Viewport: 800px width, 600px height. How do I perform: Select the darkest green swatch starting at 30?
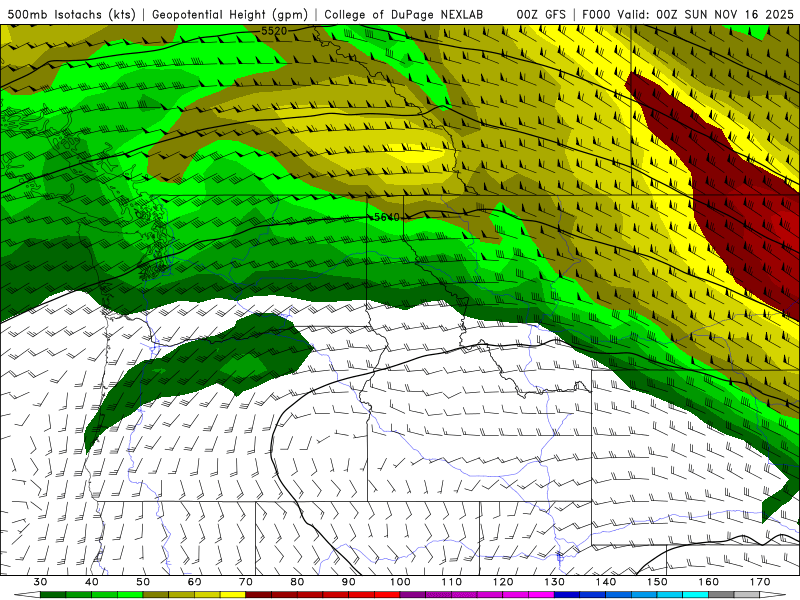53,594
